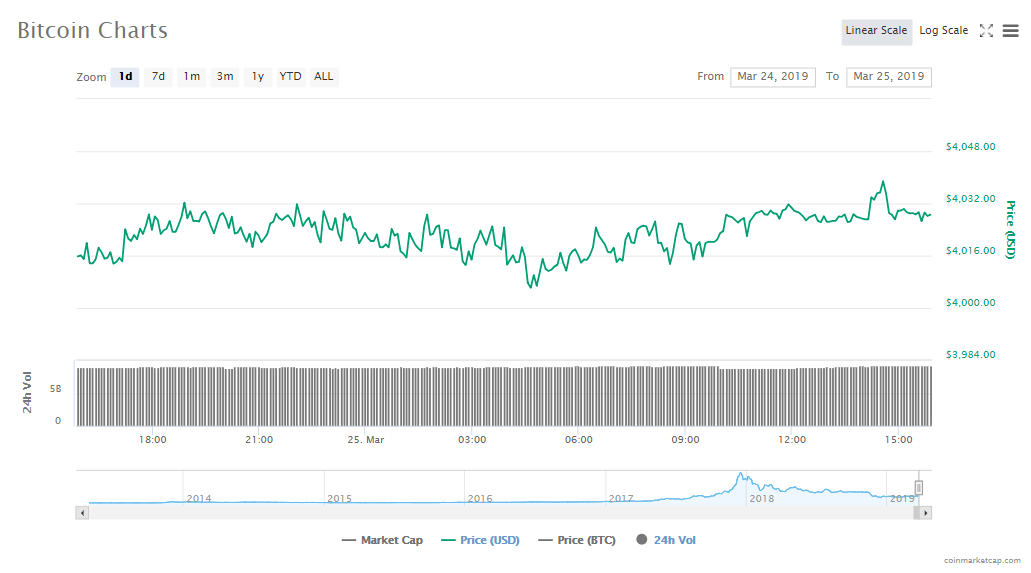
Task: Select 1y zoom range
Action: pyautogui.click(x=258, y=77)
